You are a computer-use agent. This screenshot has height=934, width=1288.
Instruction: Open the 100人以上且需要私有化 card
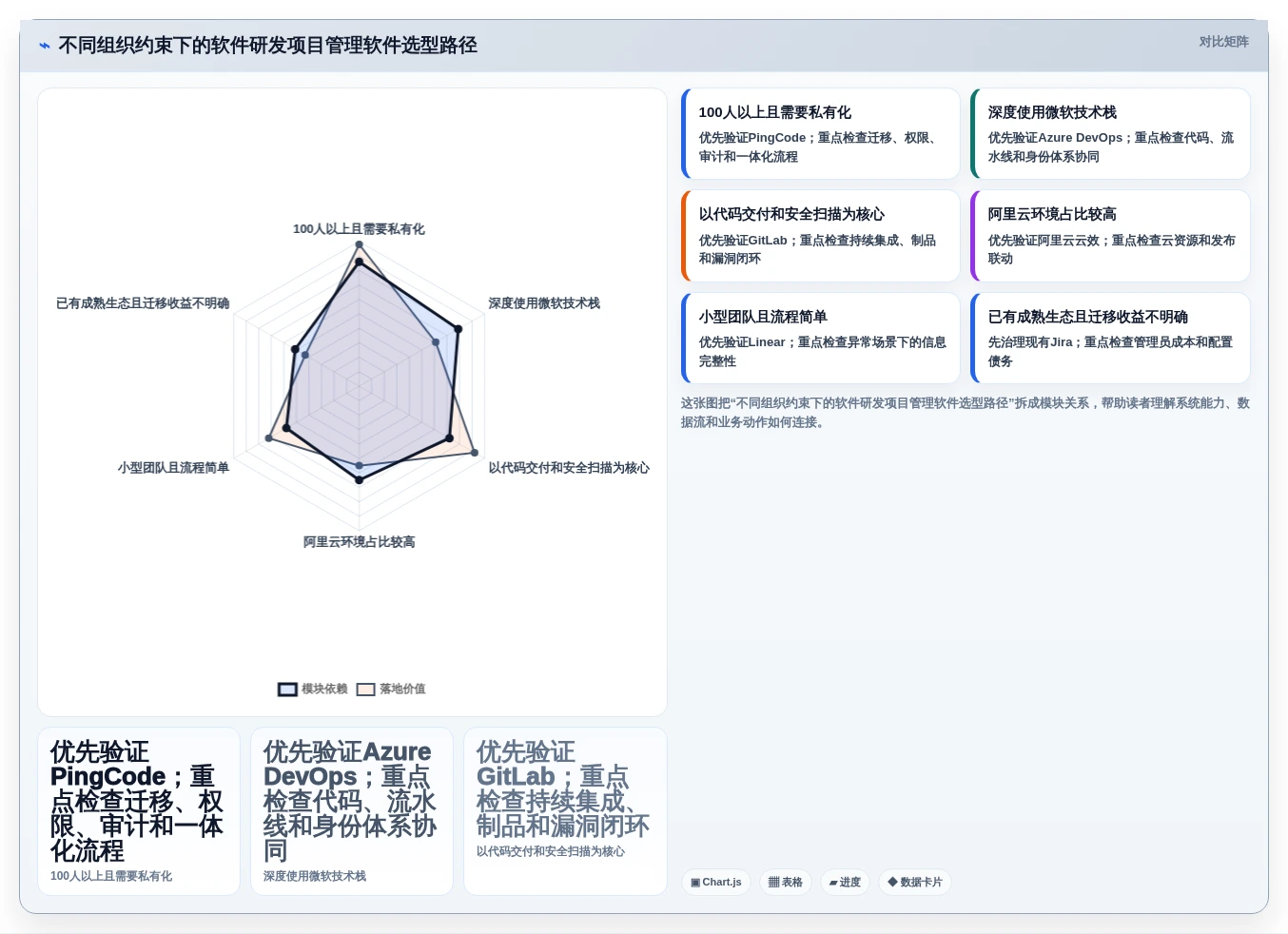(821, 134)
